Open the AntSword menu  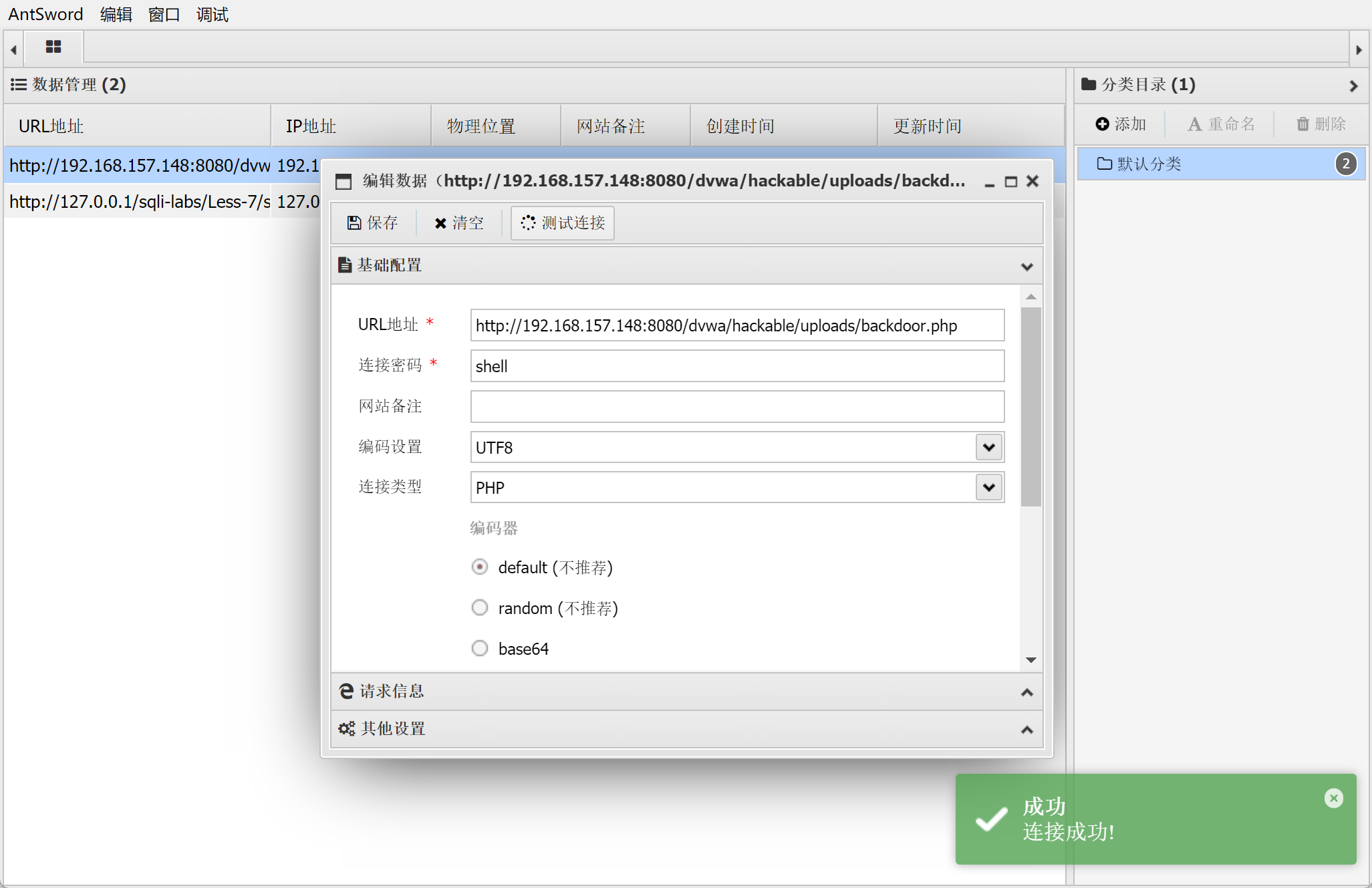[45, 14]
